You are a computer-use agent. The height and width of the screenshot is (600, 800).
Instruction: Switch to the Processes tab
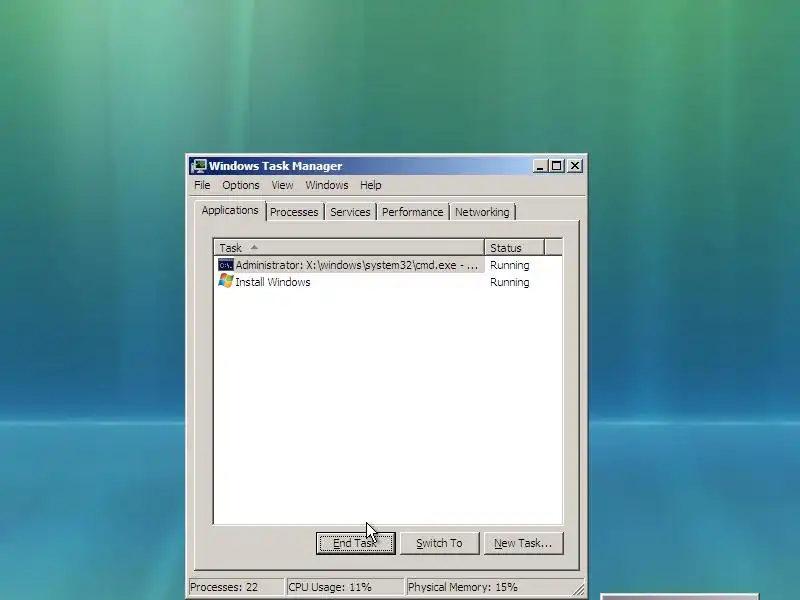294,212
